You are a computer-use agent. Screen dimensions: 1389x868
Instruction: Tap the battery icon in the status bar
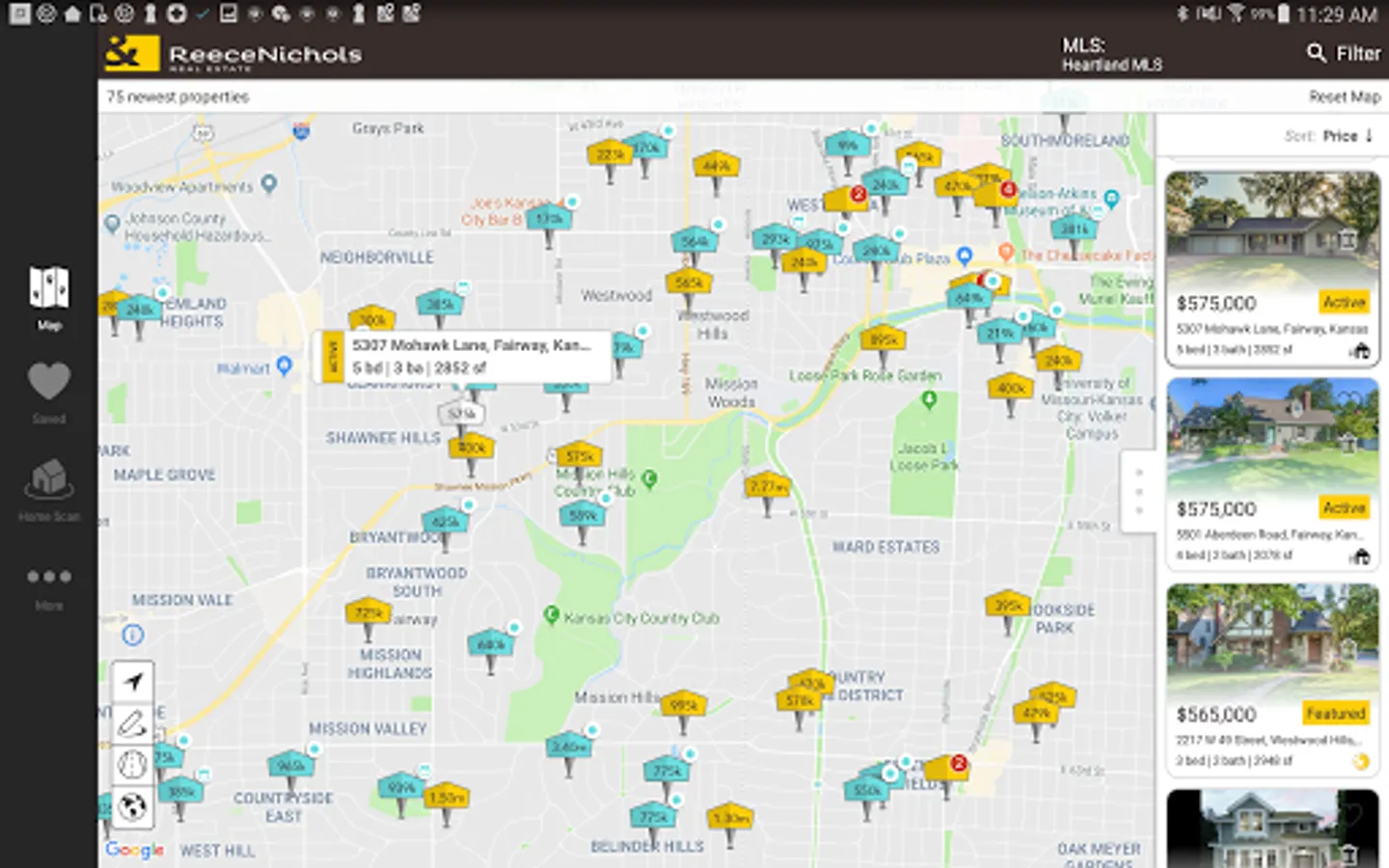(x=1283, y=14)
